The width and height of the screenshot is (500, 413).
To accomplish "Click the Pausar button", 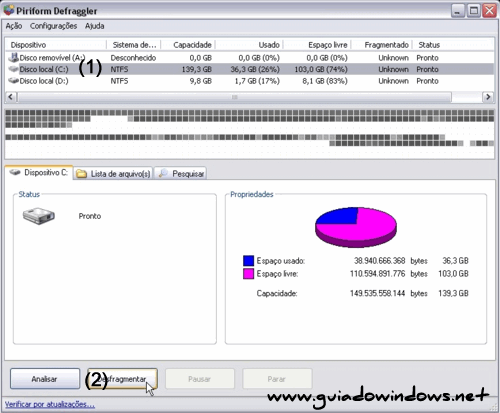I will (x=200, y=379).
